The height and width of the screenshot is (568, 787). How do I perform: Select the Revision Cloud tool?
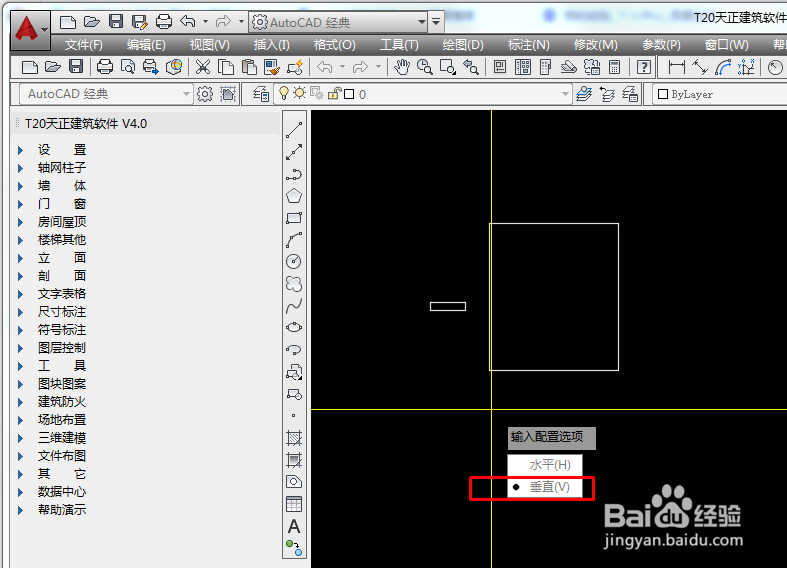tap(294, 284)
